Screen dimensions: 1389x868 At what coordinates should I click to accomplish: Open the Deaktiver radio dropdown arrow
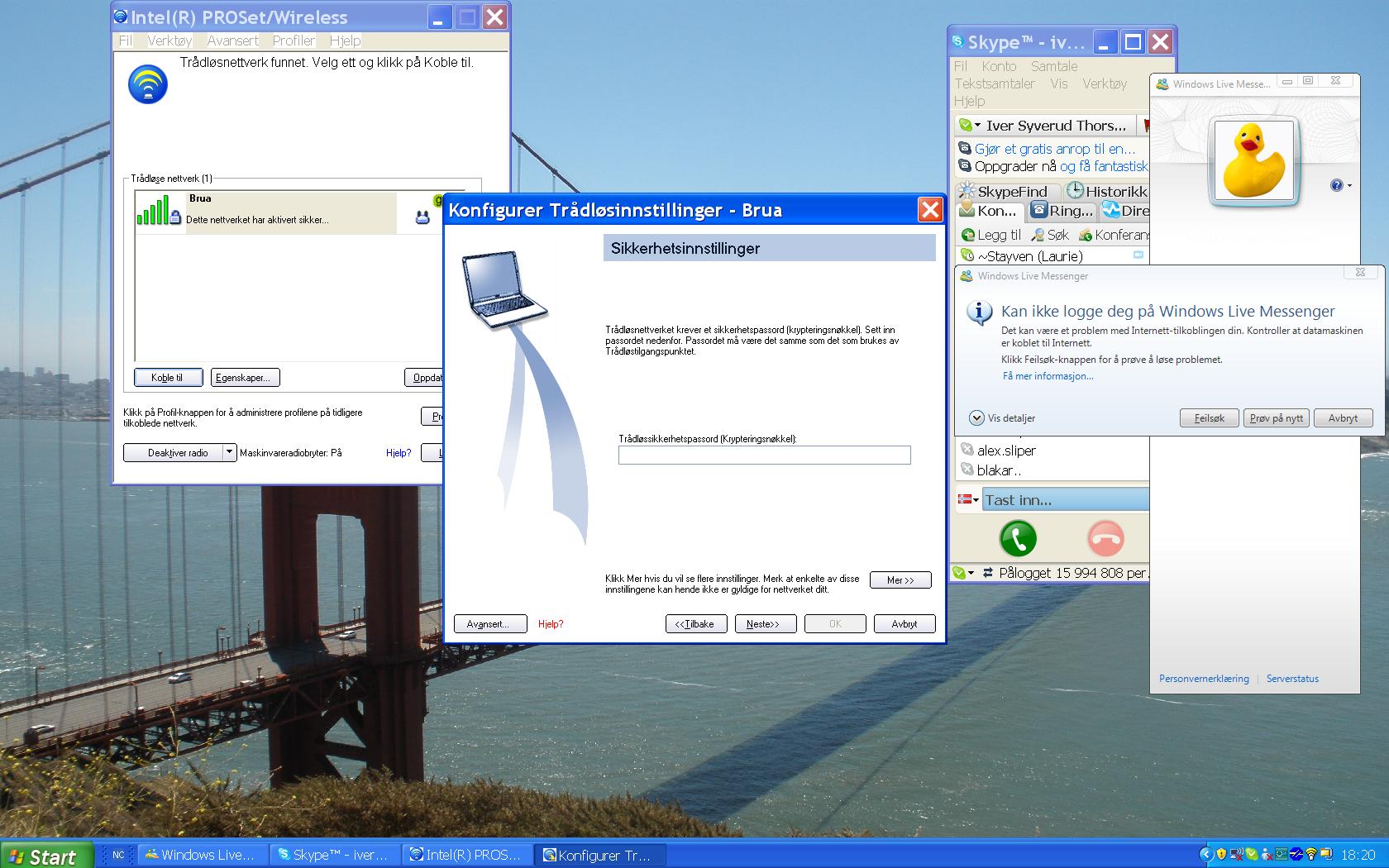point(230,453)
